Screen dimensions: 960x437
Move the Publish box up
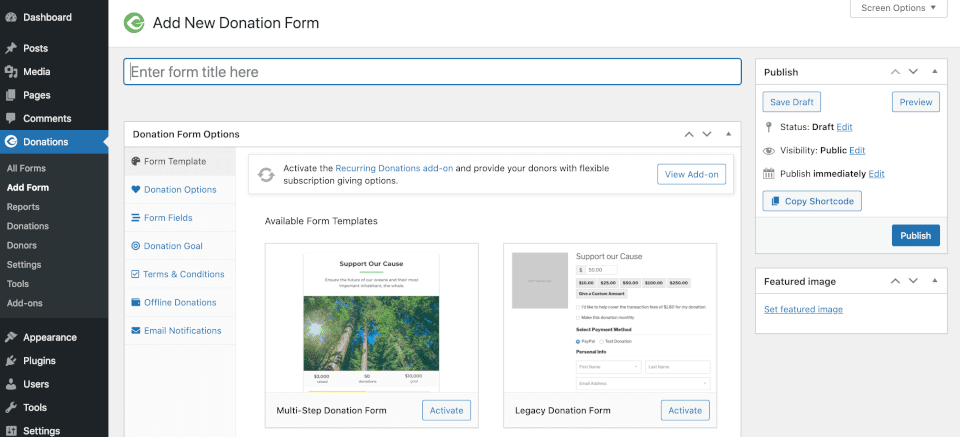point(895,72)
